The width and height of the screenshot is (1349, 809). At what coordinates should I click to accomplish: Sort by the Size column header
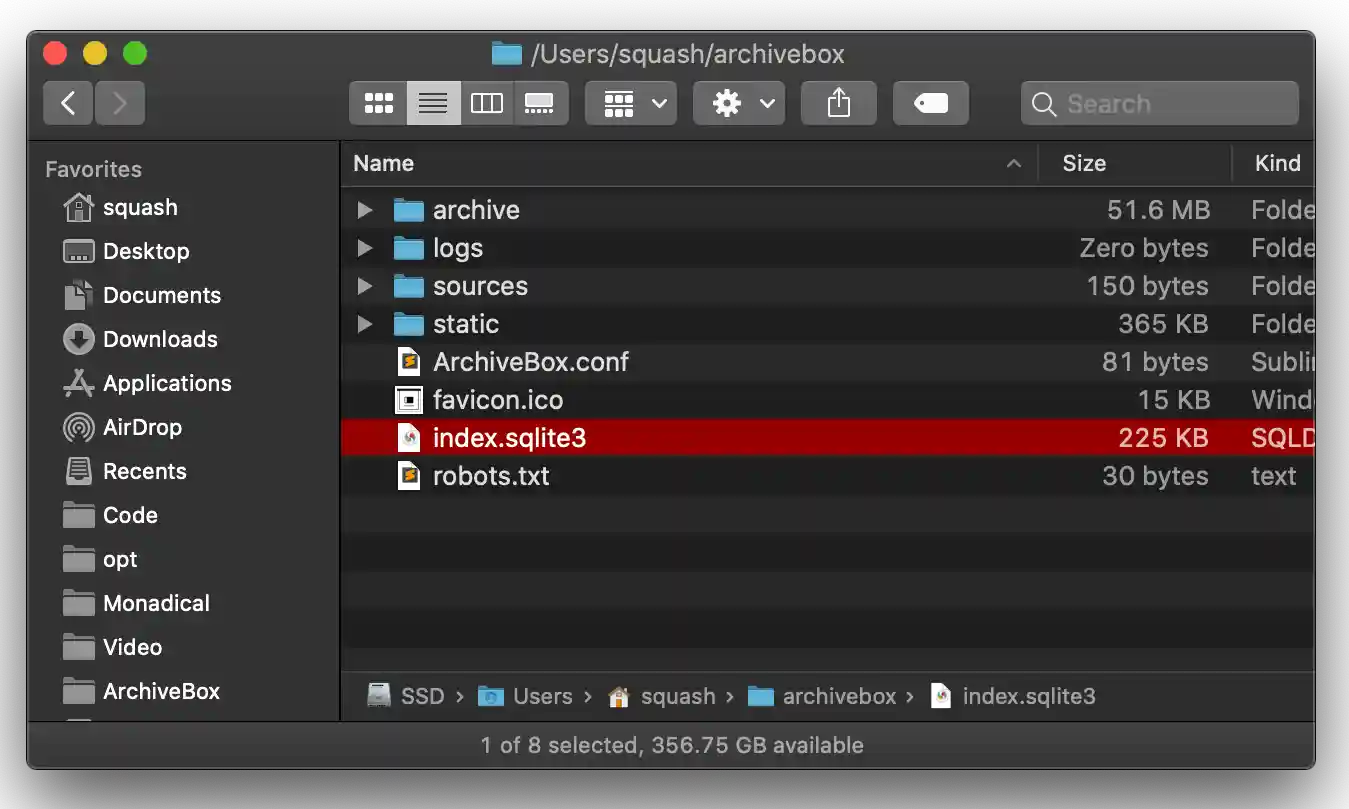tap(1135, 163)
